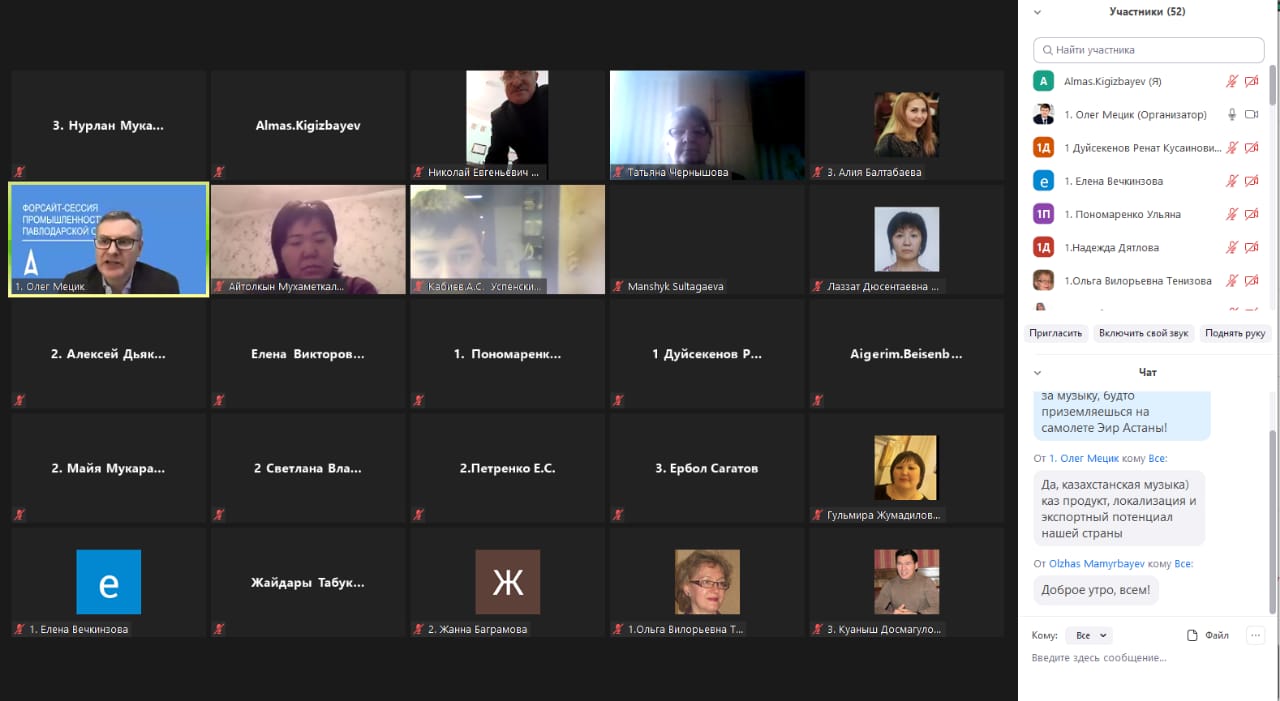The height and width of the screenshot is (701, 1280).
Task: Select Куаныш Досмагуло's photo tile
Action: [x=907, y=582]
